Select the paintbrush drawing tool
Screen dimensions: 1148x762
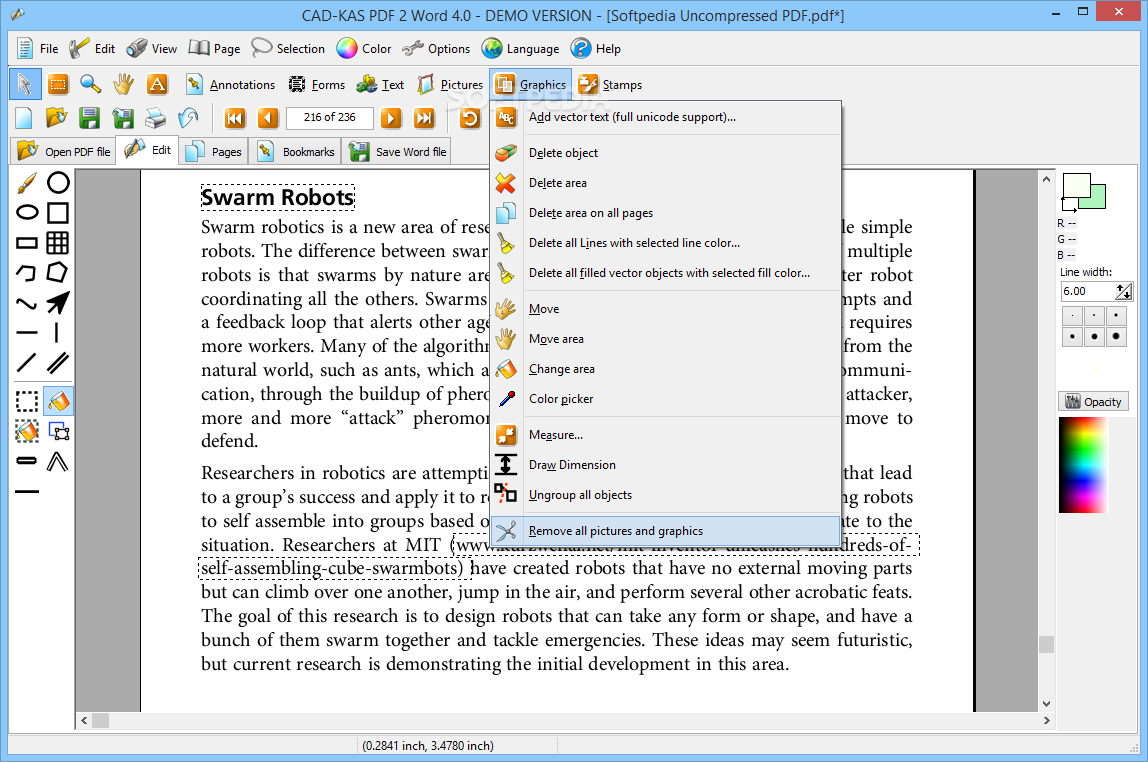pyautogui.click(x=26, y=182)
